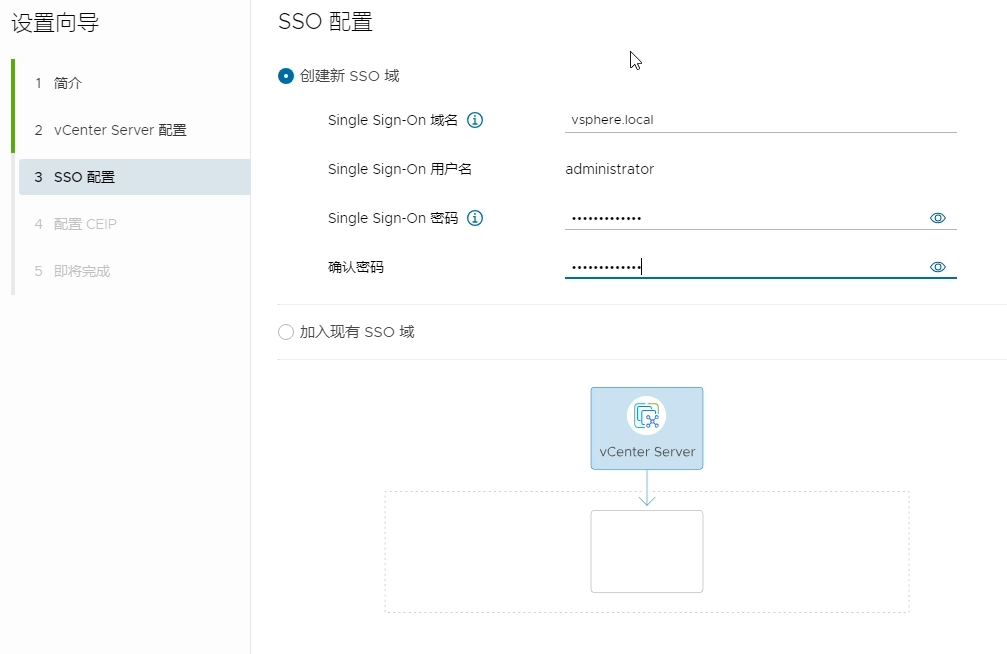Show 确认密码 with eye icon
Image resolution: width=1007 pixels, height=654 pixels.
(x=938, y=267)
